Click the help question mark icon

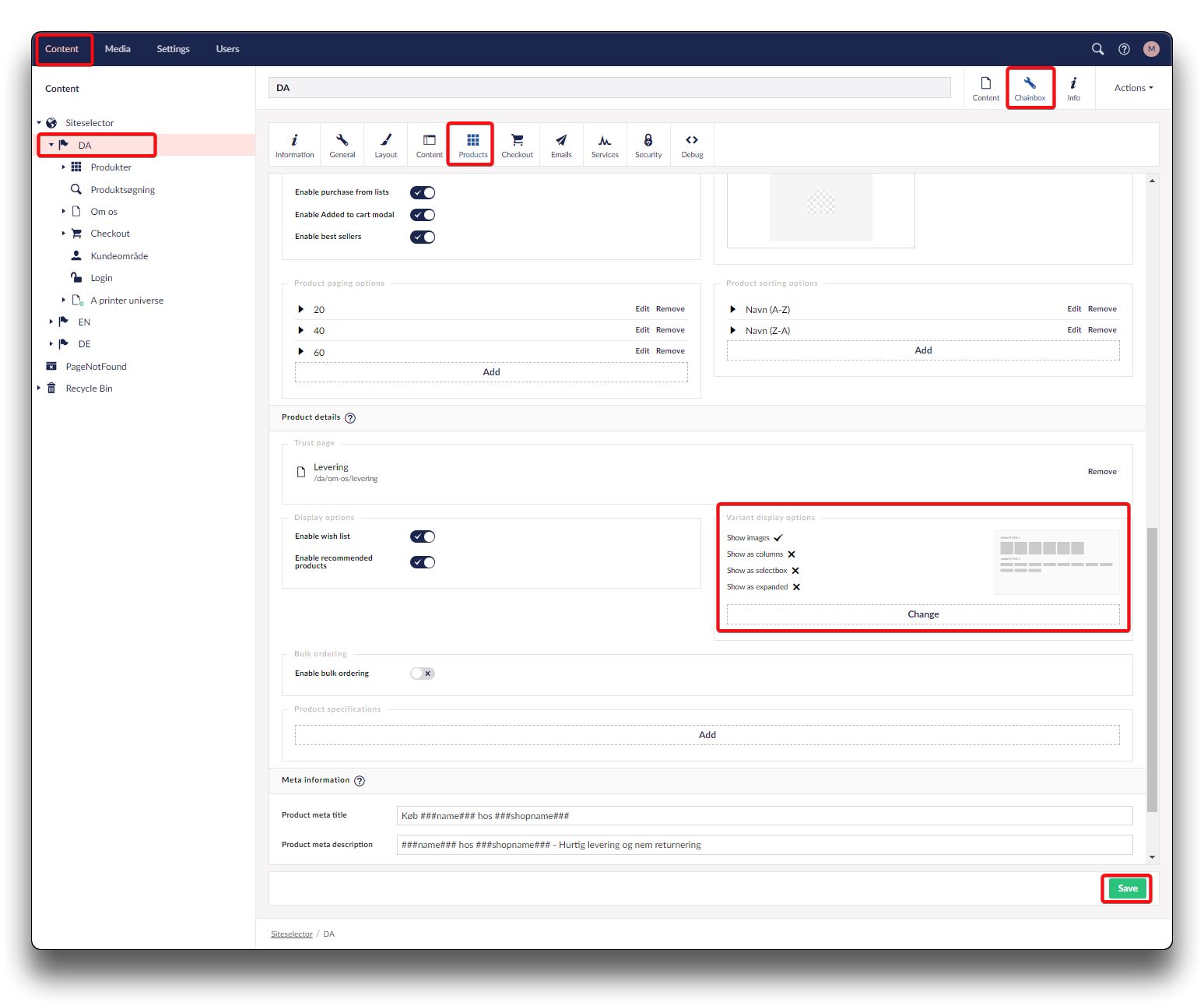[1124, 49]
